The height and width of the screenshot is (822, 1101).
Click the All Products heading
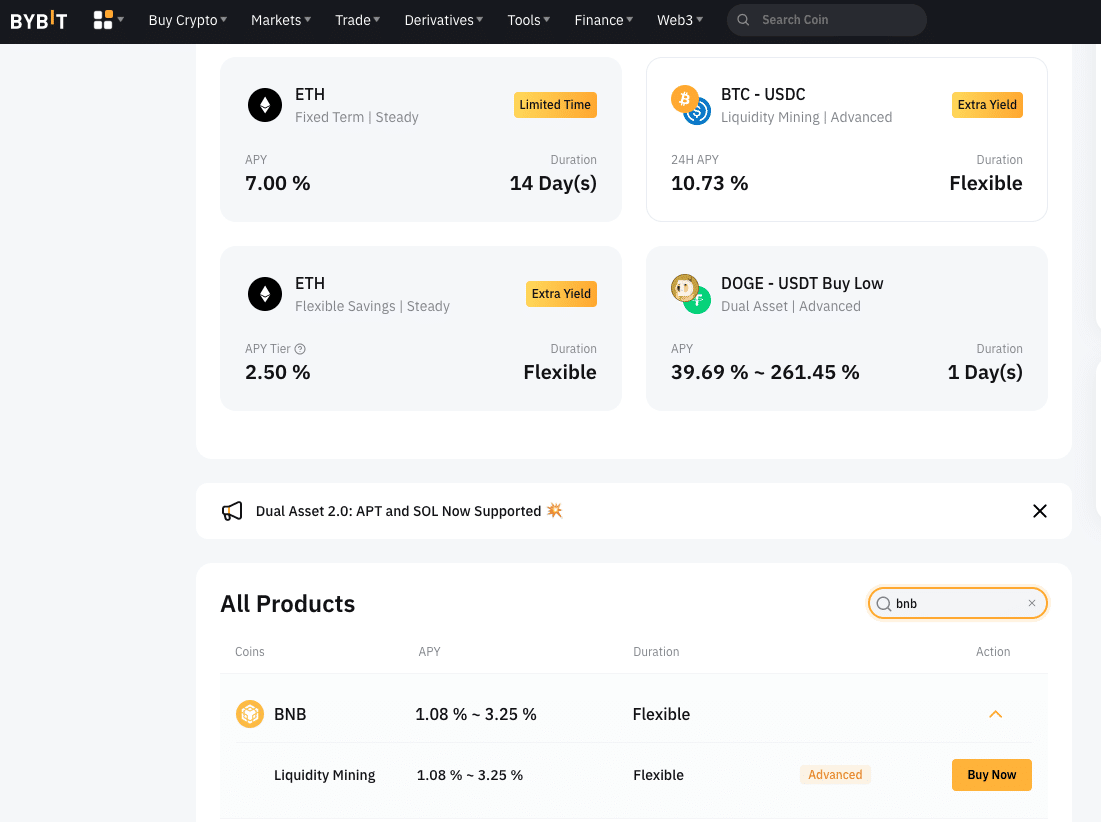[x=288, y=604]
